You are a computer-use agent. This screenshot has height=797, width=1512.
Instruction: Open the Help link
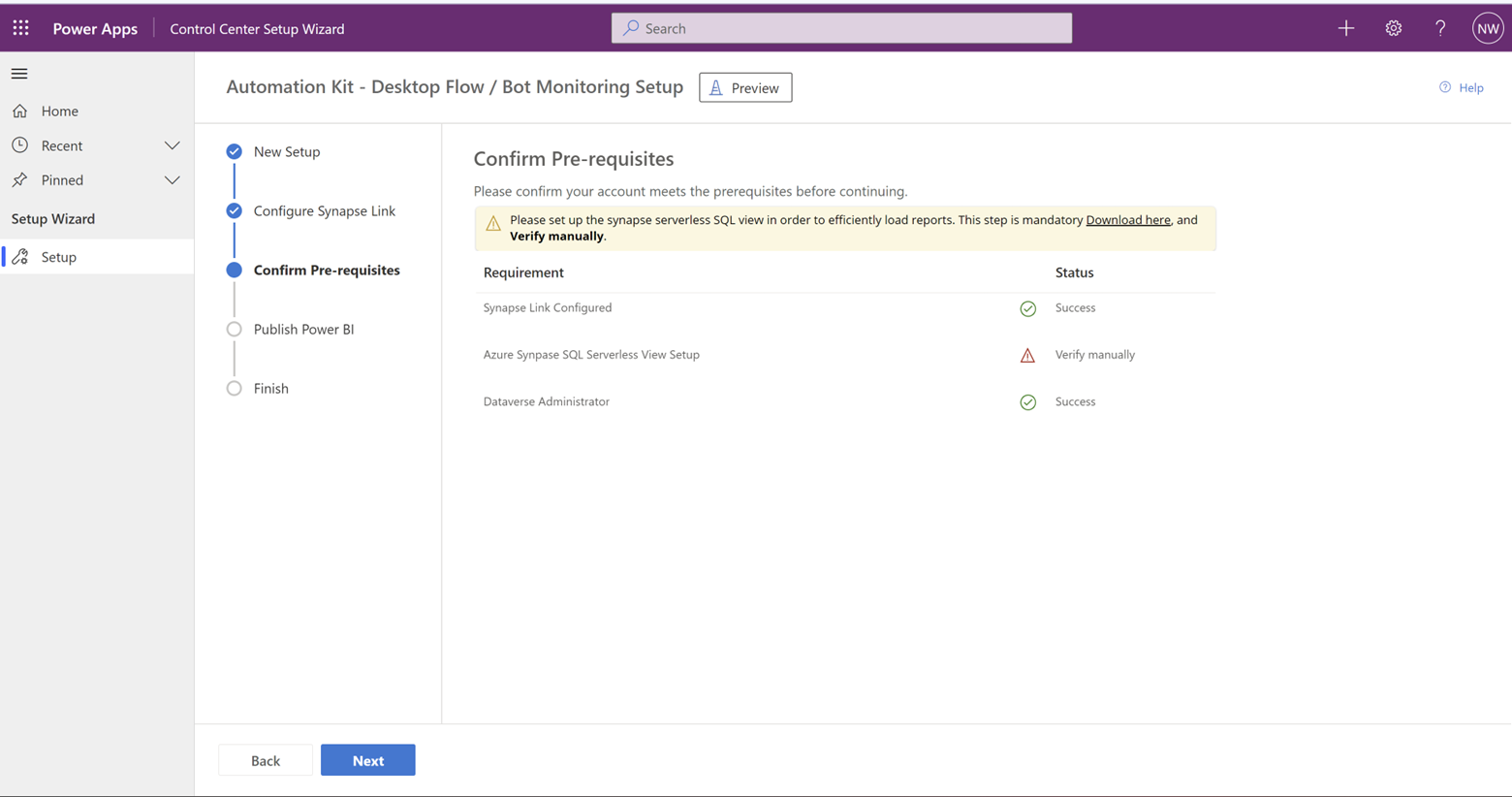point(1471,87)
